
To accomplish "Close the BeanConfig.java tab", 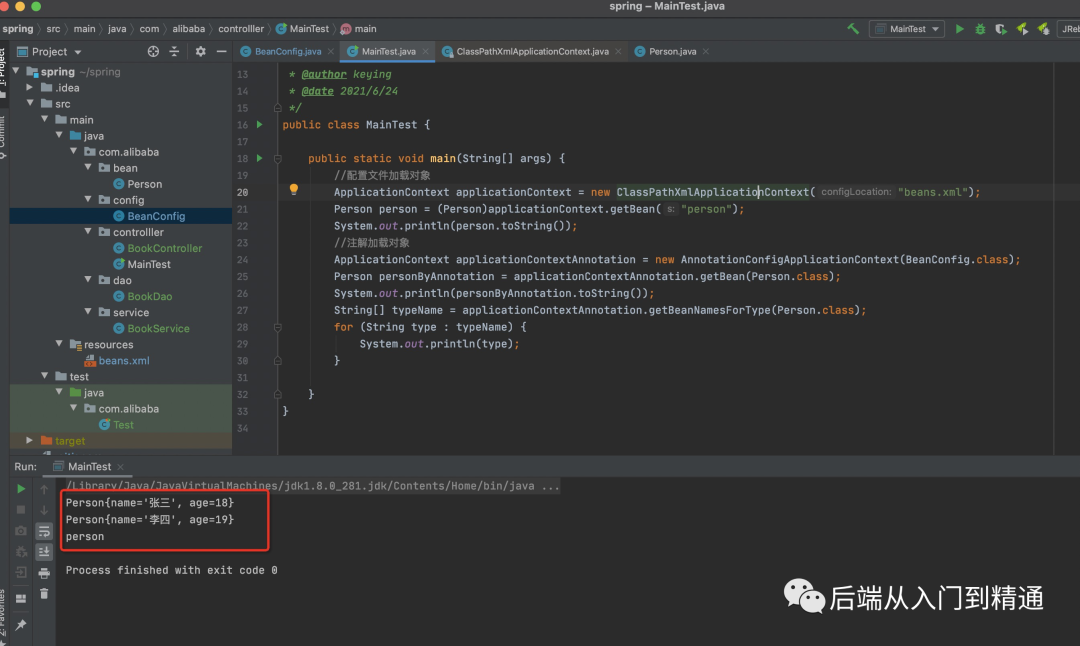I will pos(331,52).
